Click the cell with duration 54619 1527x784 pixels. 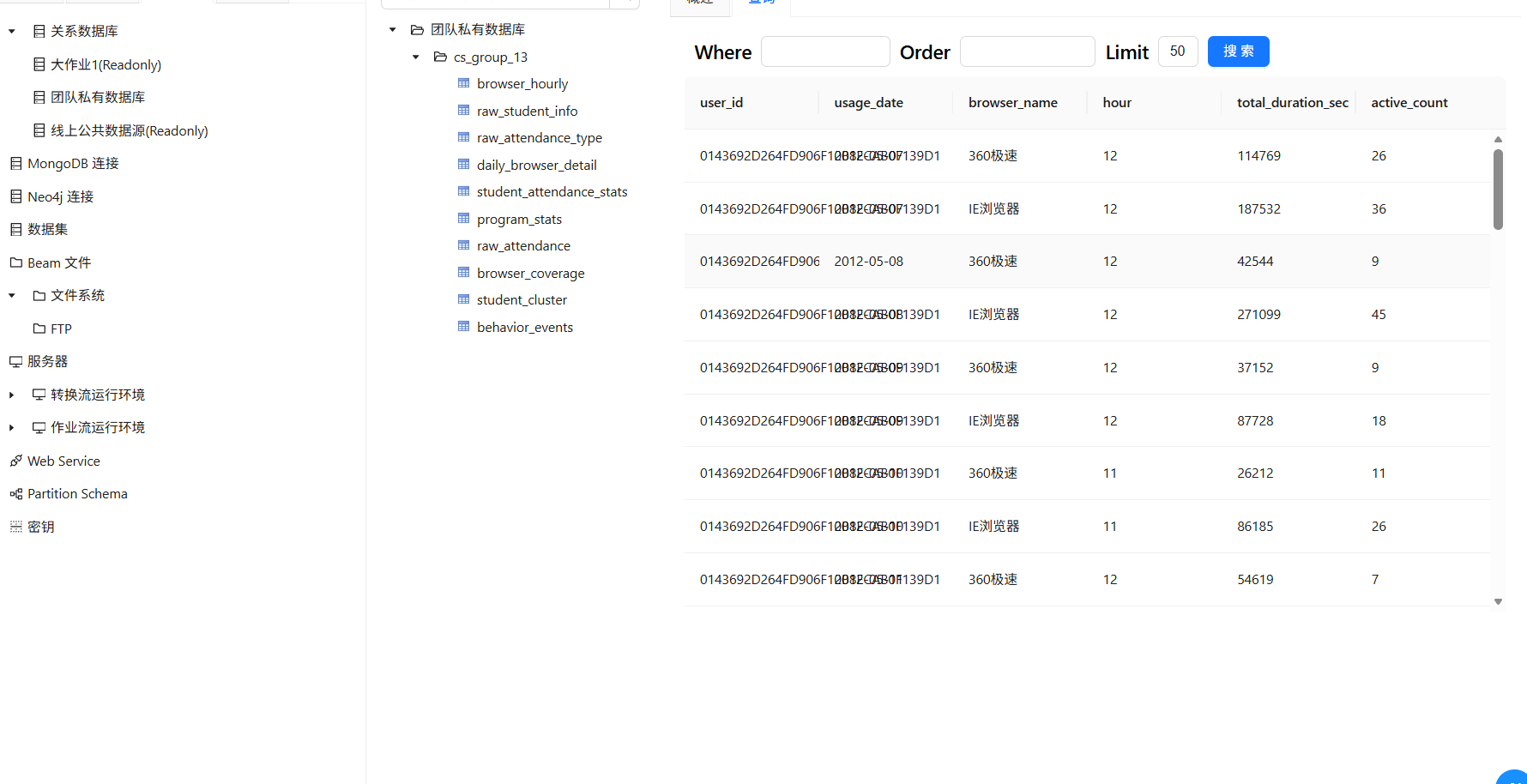tap(1289, 579)
